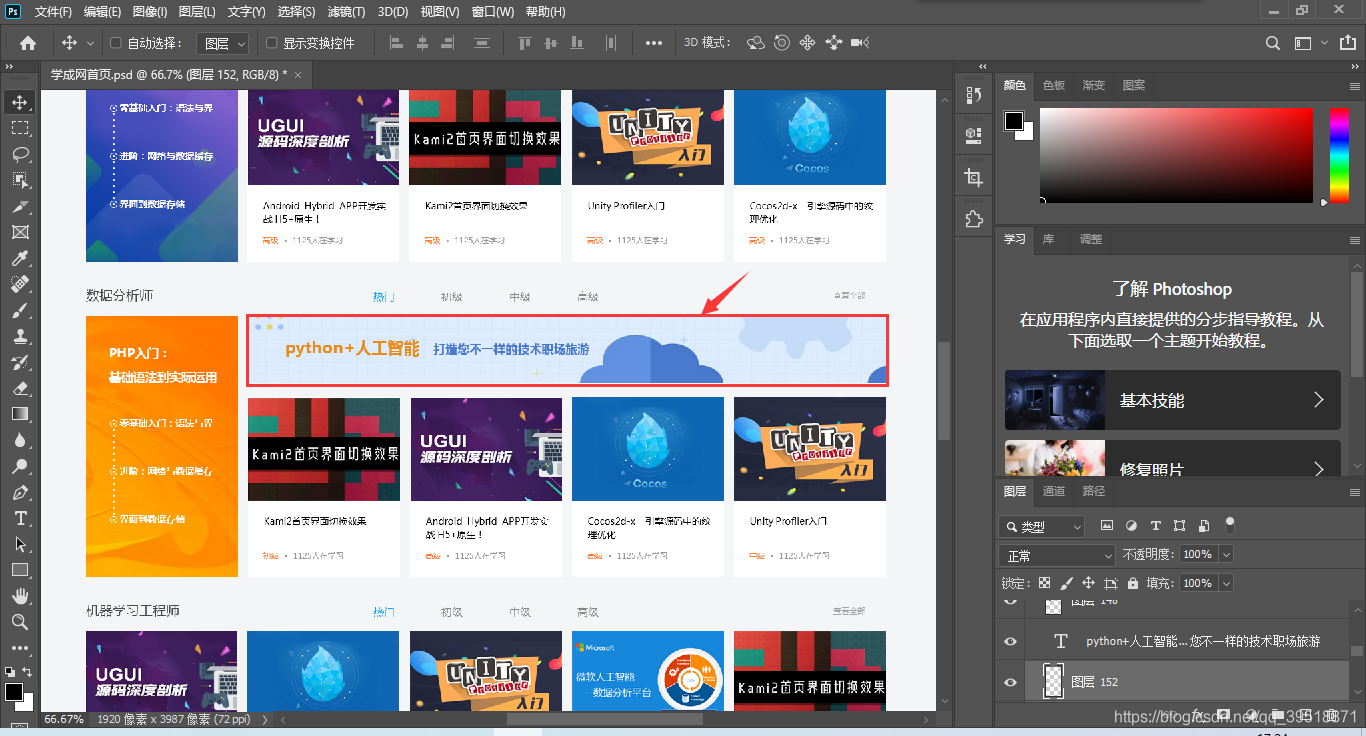Open the 文件(F) menu
Image resolution: width=1366 pixels, height=736 pixels.
(x=53, y=12)
